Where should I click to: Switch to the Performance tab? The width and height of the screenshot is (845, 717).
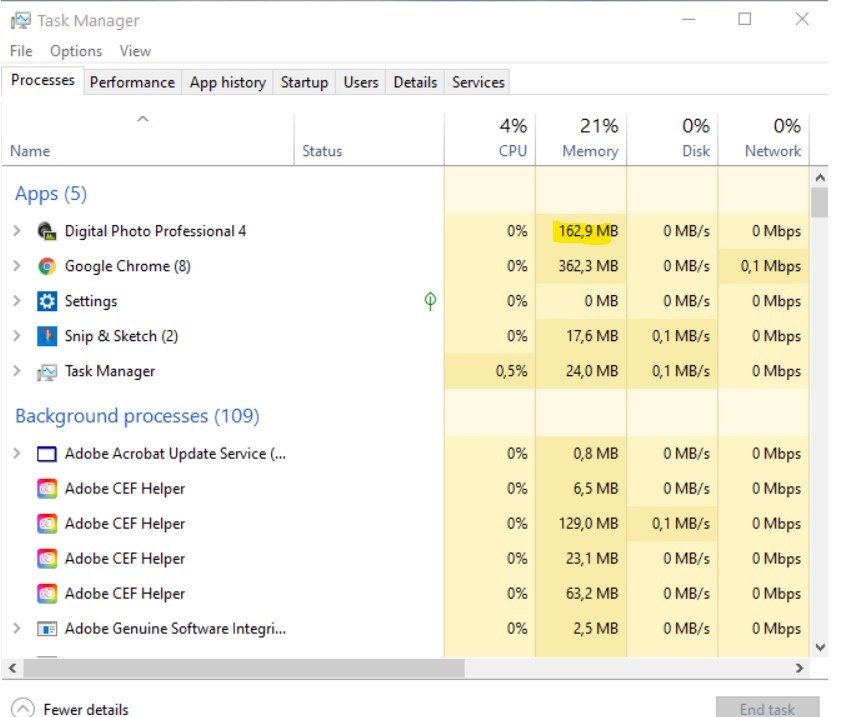point(132,82)
